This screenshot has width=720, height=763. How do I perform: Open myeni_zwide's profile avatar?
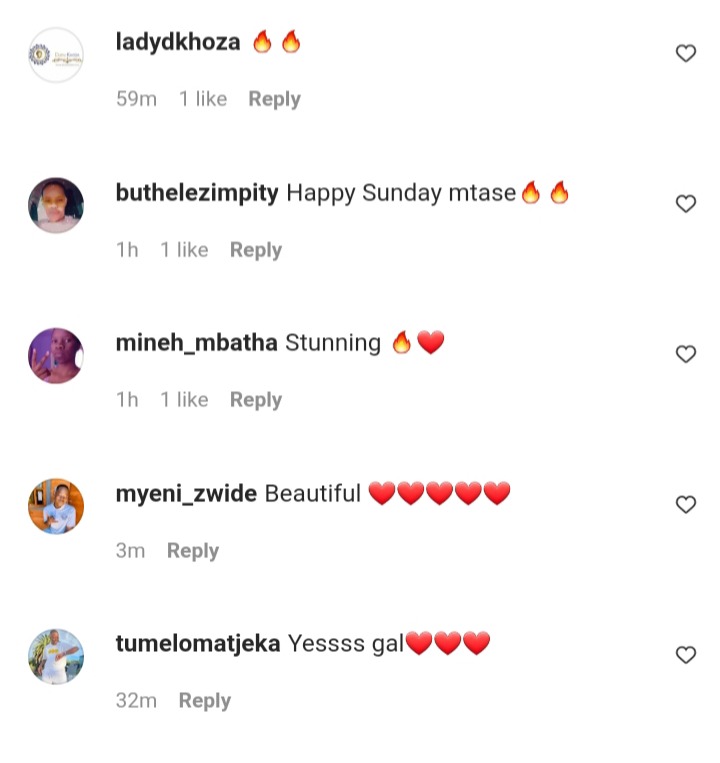[56, 506]
